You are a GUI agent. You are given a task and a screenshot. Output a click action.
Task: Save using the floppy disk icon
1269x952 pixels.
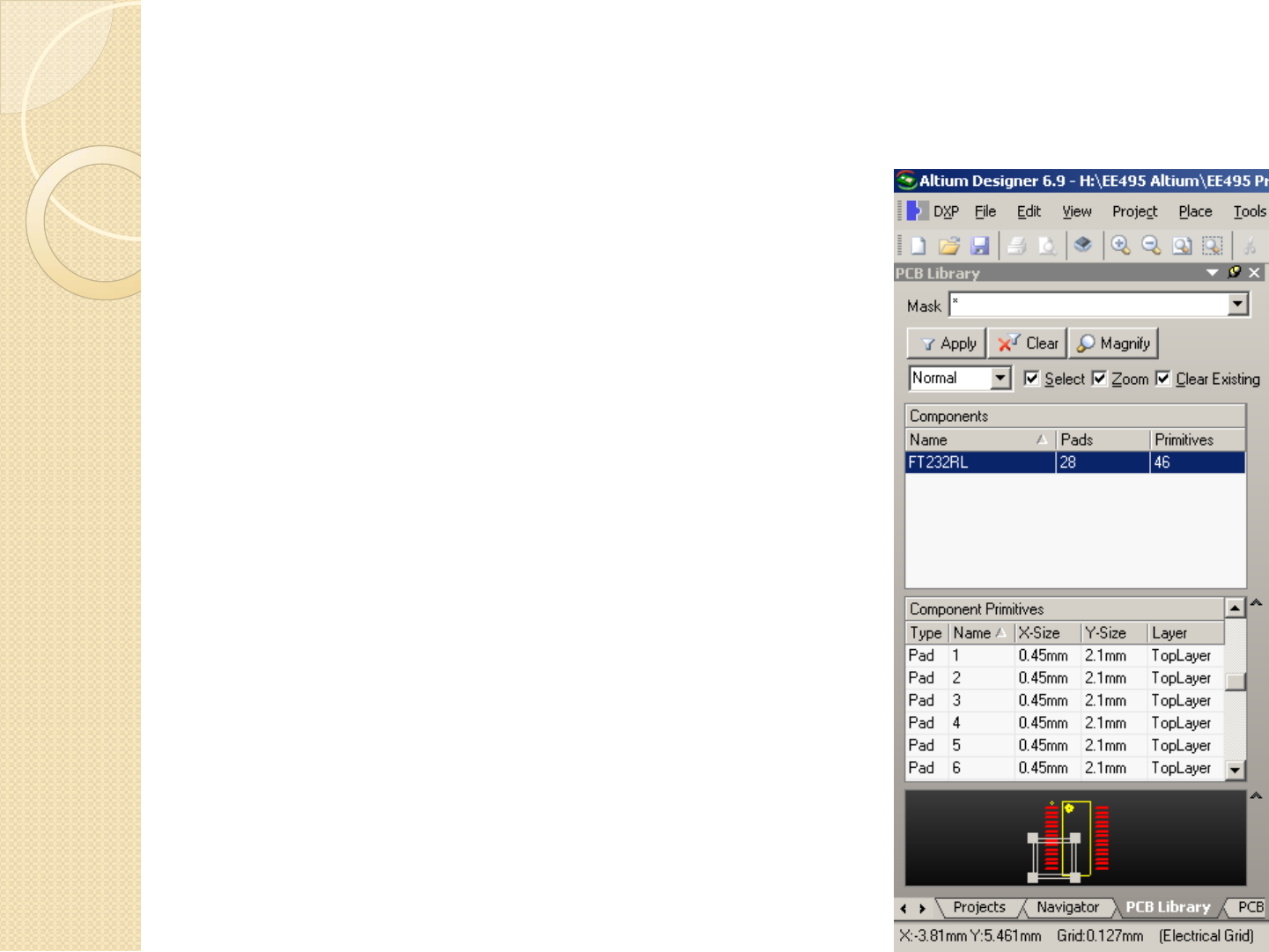pyautogui.click(x=980, y=246)
